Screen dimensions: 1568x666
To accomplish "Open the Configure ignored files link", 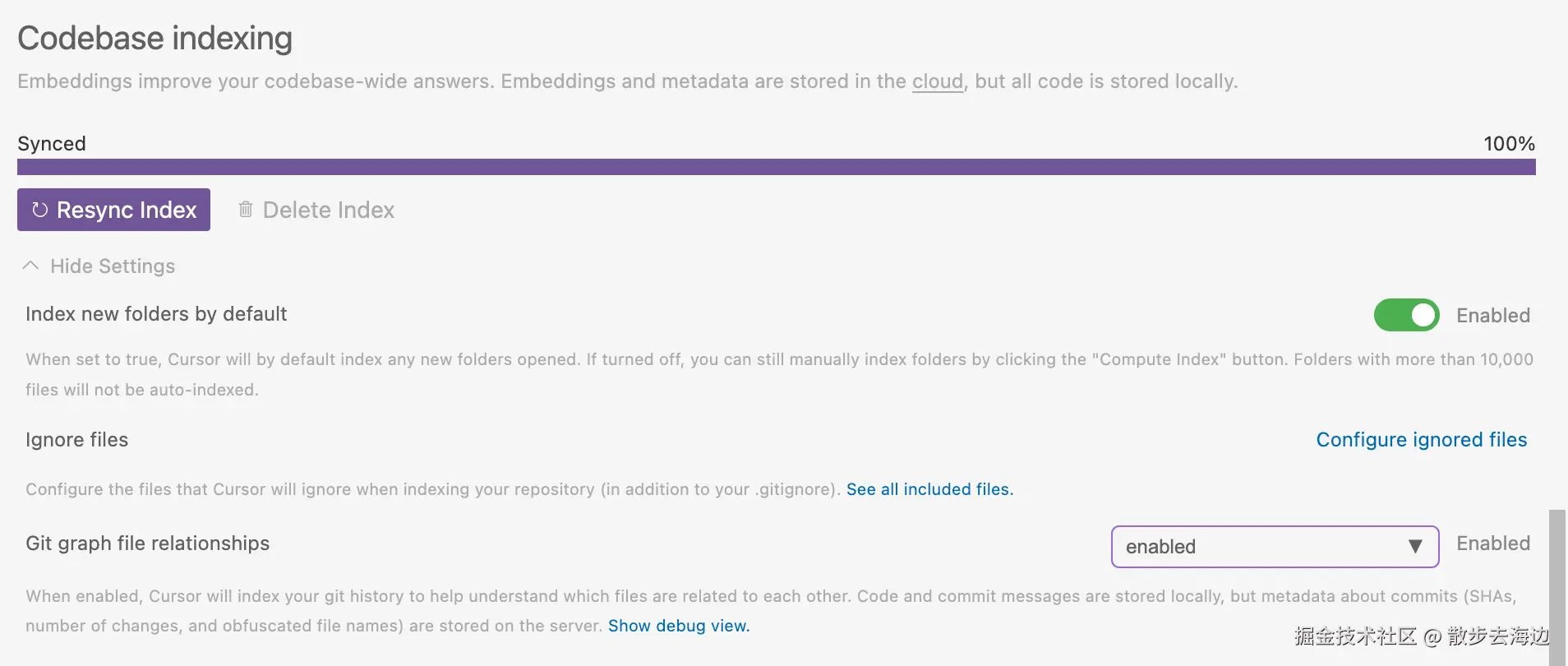I will (1421, 440).
